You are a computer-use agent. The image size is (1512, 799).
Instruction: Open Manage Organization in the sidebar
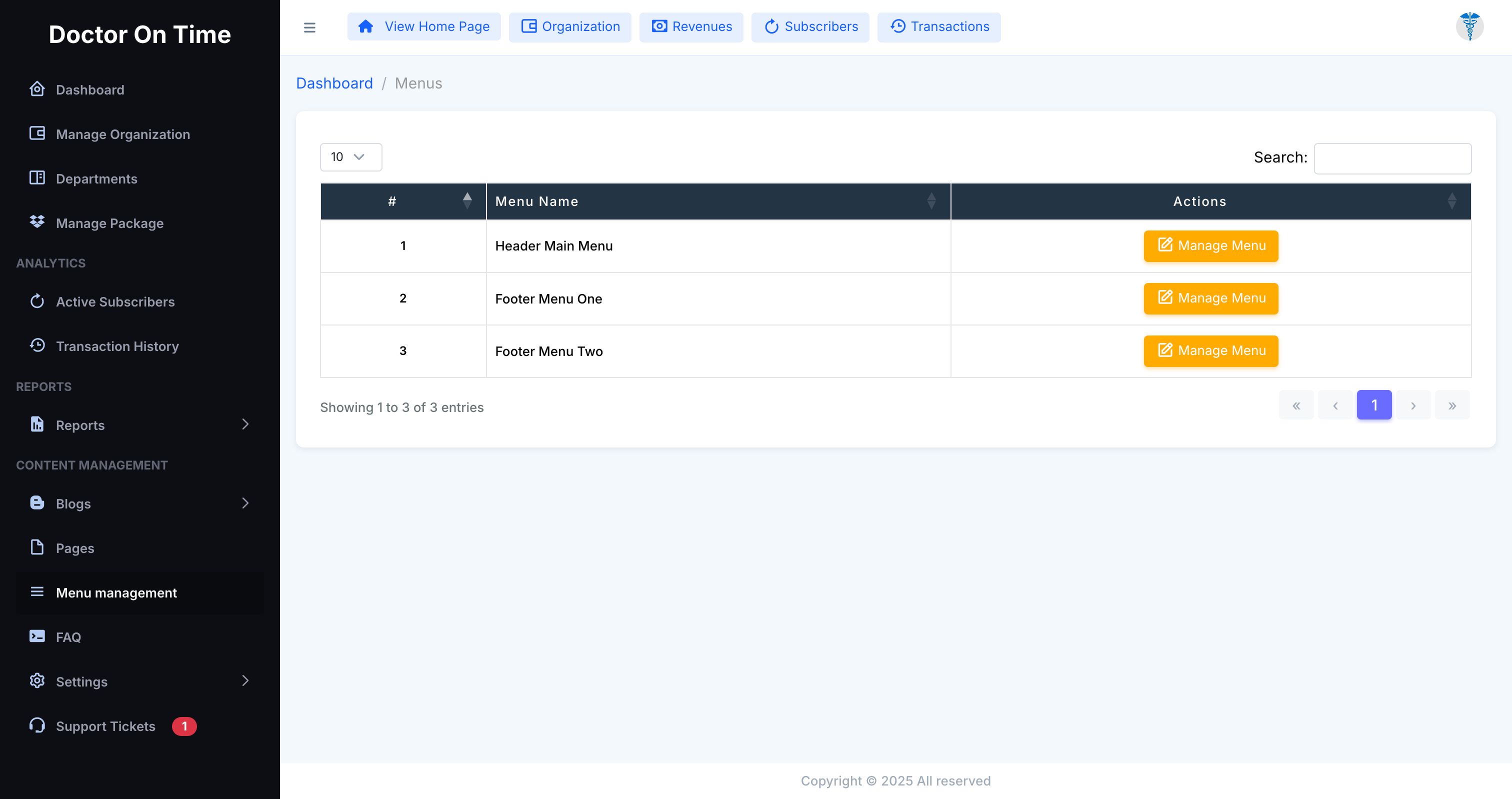[x=139, y=134]
